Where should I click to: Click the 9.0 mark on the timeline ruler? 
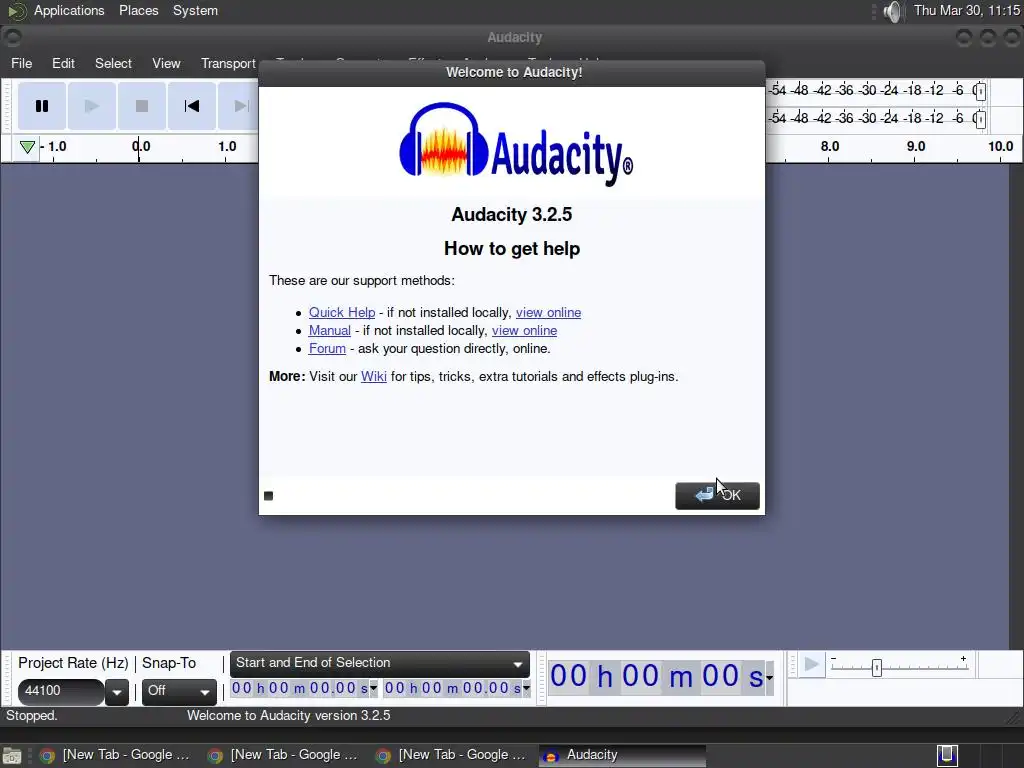click(x=916, y=146)
